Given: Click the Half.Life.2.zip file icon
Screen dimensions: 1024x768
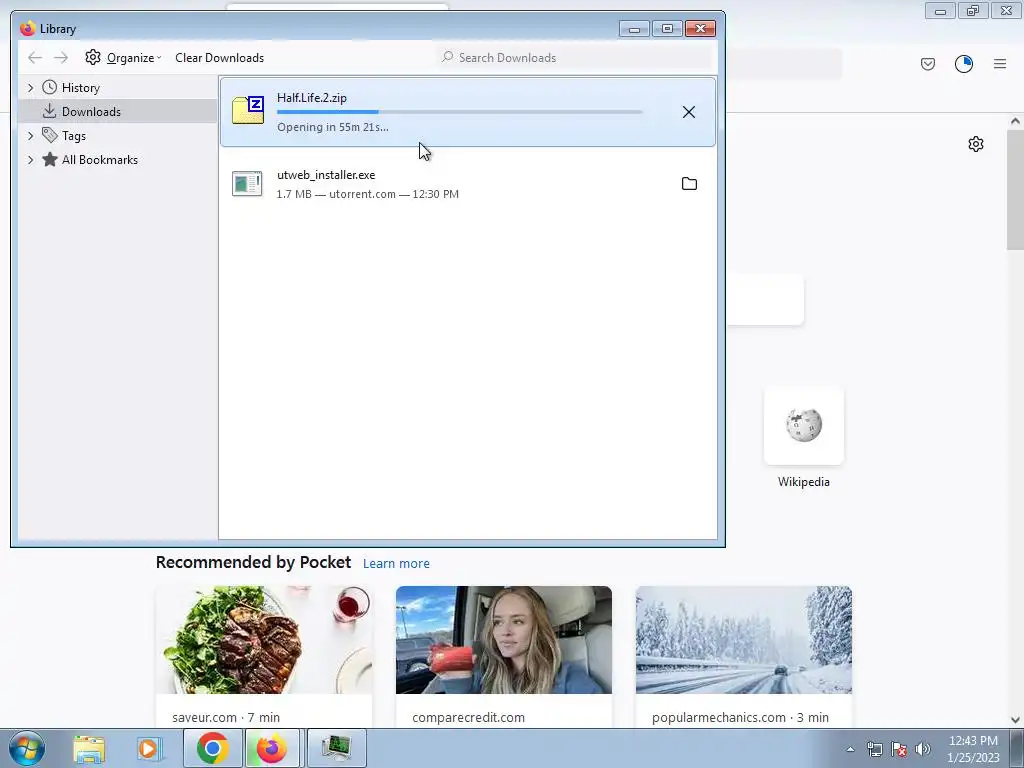Looking at the screenshot, I should pos(248,110).
